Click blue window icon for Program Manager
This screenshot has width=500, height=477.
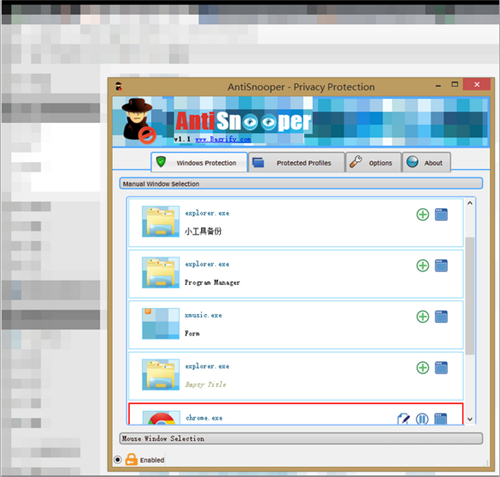click(441, 266)
